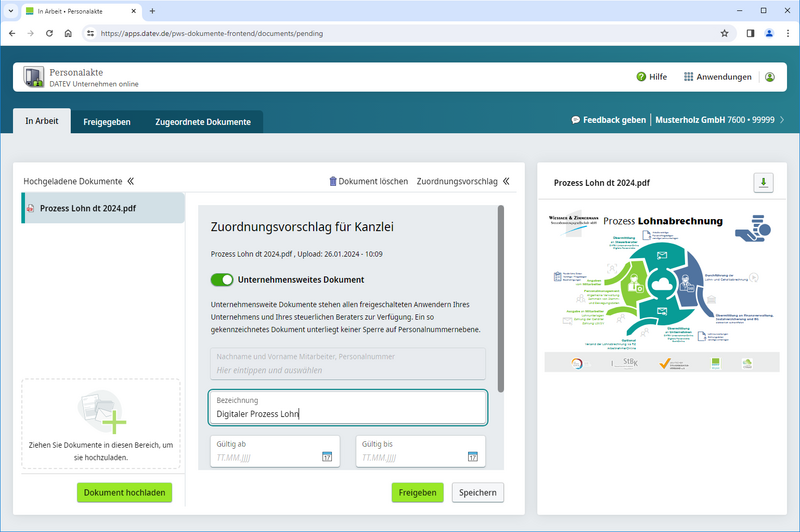The width and height of the screenshot is (800, 532).
Task: Collapse Hochgeladene Dokumente panel
Action: point(131,181)
